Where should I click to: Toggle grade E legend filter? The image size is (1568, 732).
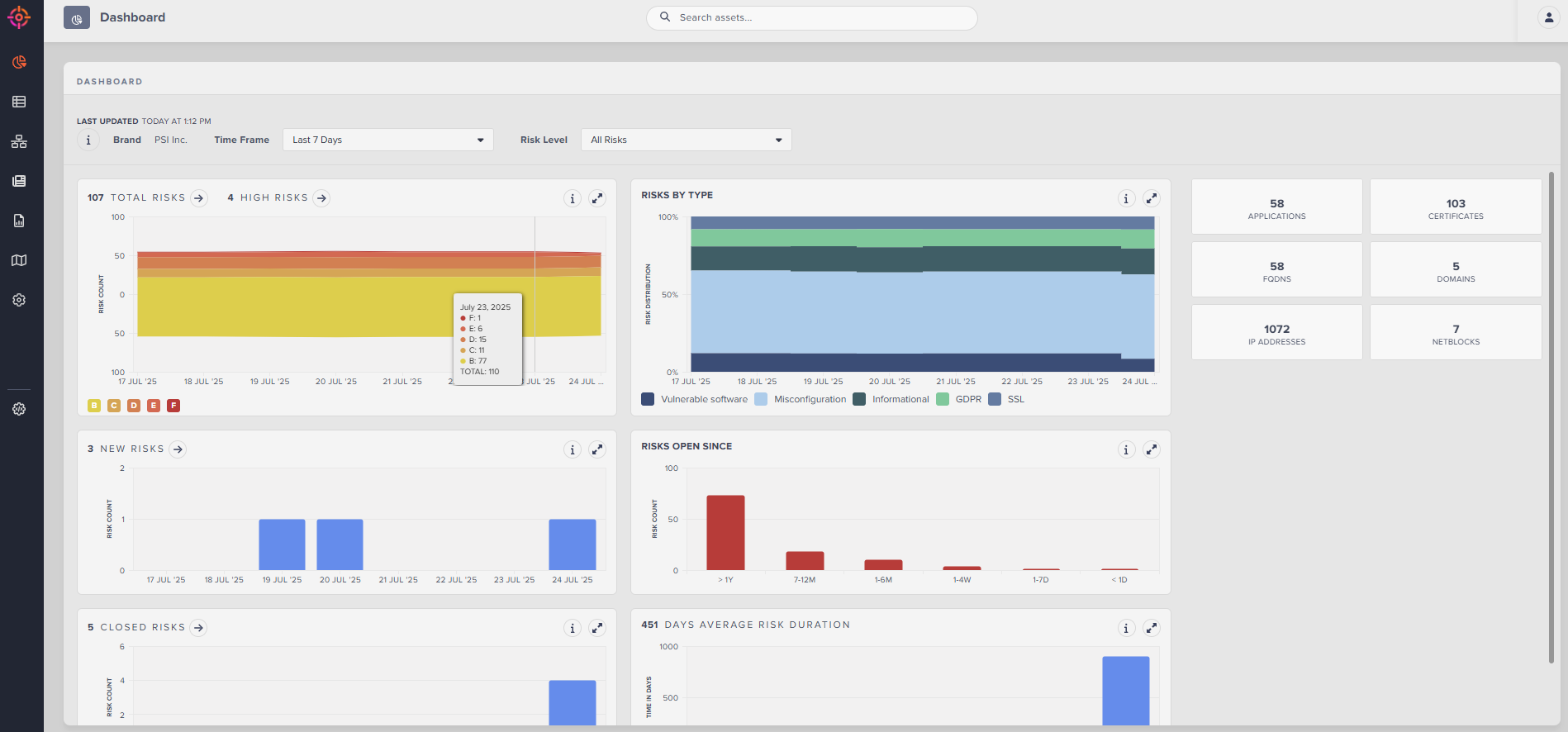click(154, 405)
